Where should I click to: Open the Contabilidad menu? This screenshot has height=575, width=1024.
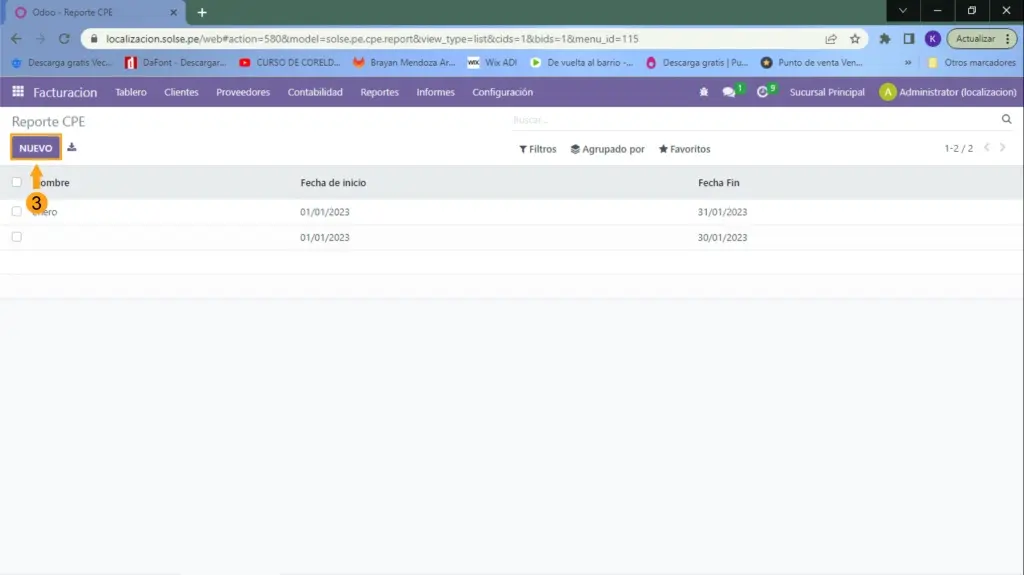(315, 92)
